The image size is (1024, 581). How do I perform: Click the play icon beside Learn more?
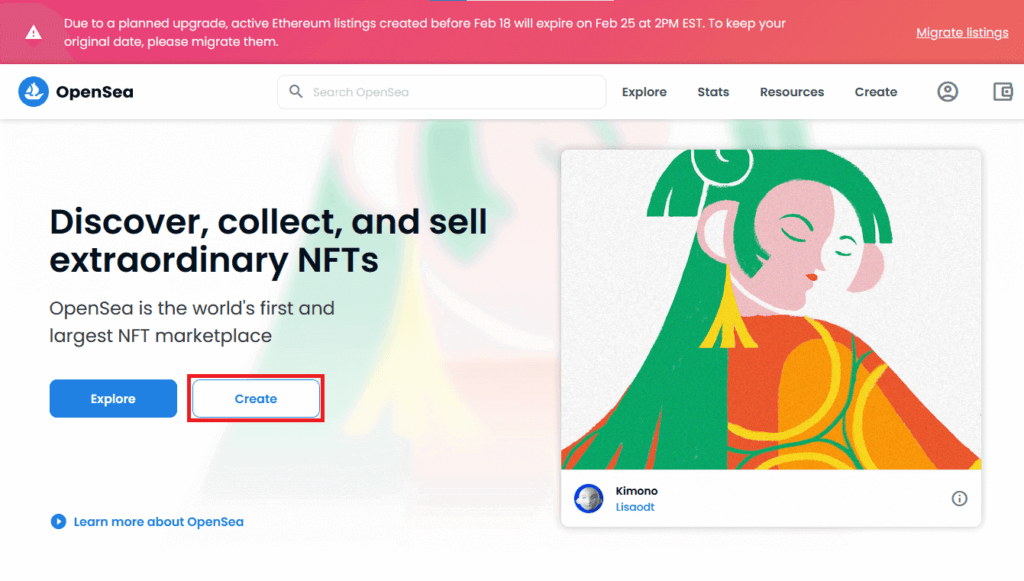58,521
